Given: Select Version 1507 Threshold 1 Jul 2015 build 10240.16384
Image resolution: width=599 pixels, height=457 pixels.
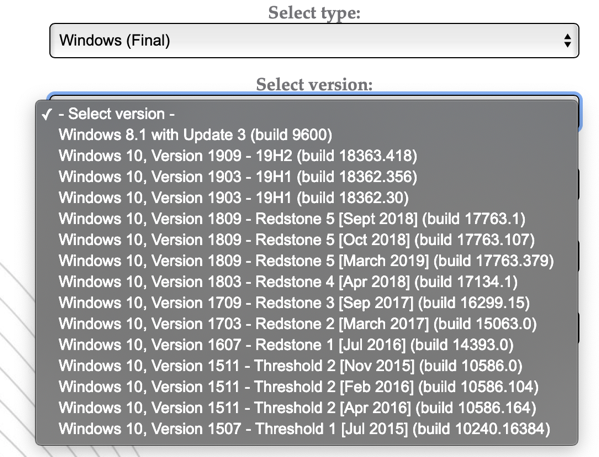Looking at the screenshot, I should 307,429.
